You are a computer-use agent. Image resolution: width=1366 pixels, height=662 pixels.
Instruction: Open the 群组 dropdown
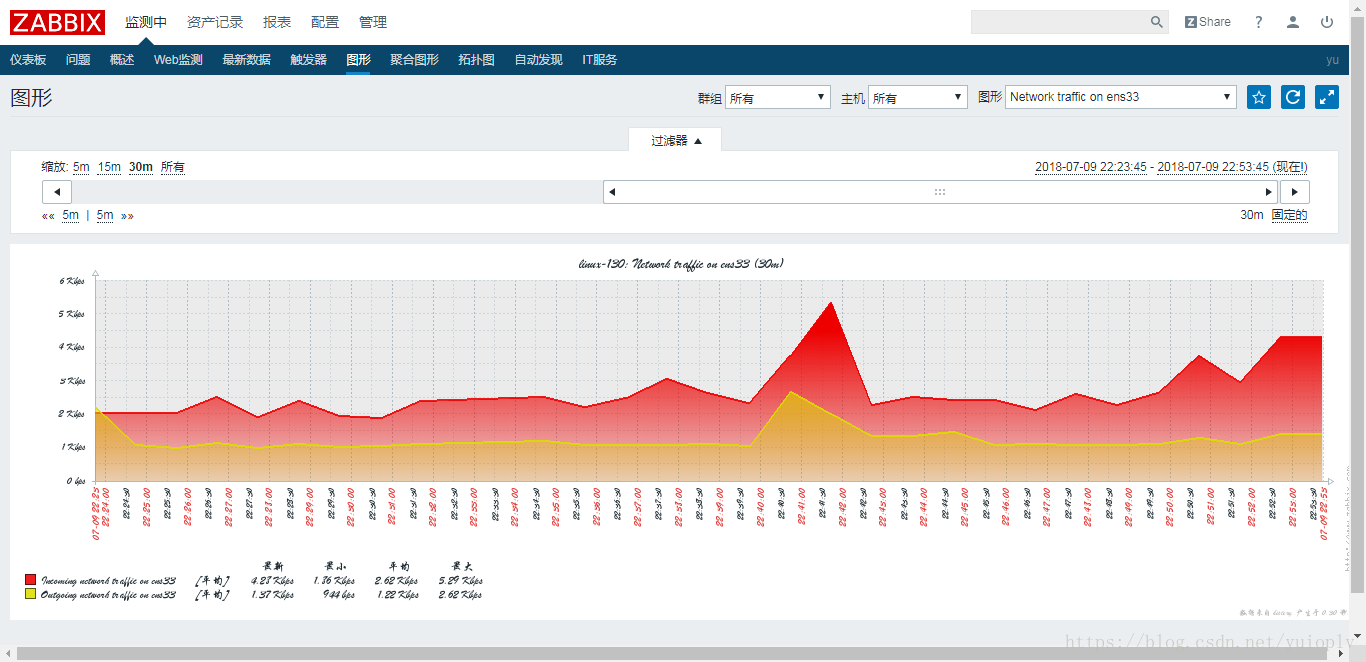tap(778, 97)
